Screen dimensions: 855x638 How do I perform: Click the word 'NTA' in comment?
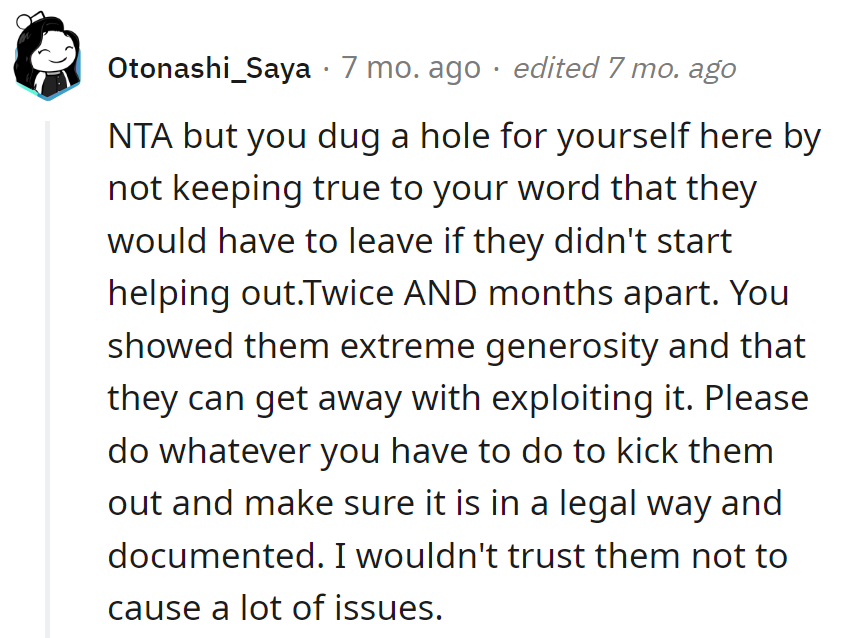pos(139,137)
